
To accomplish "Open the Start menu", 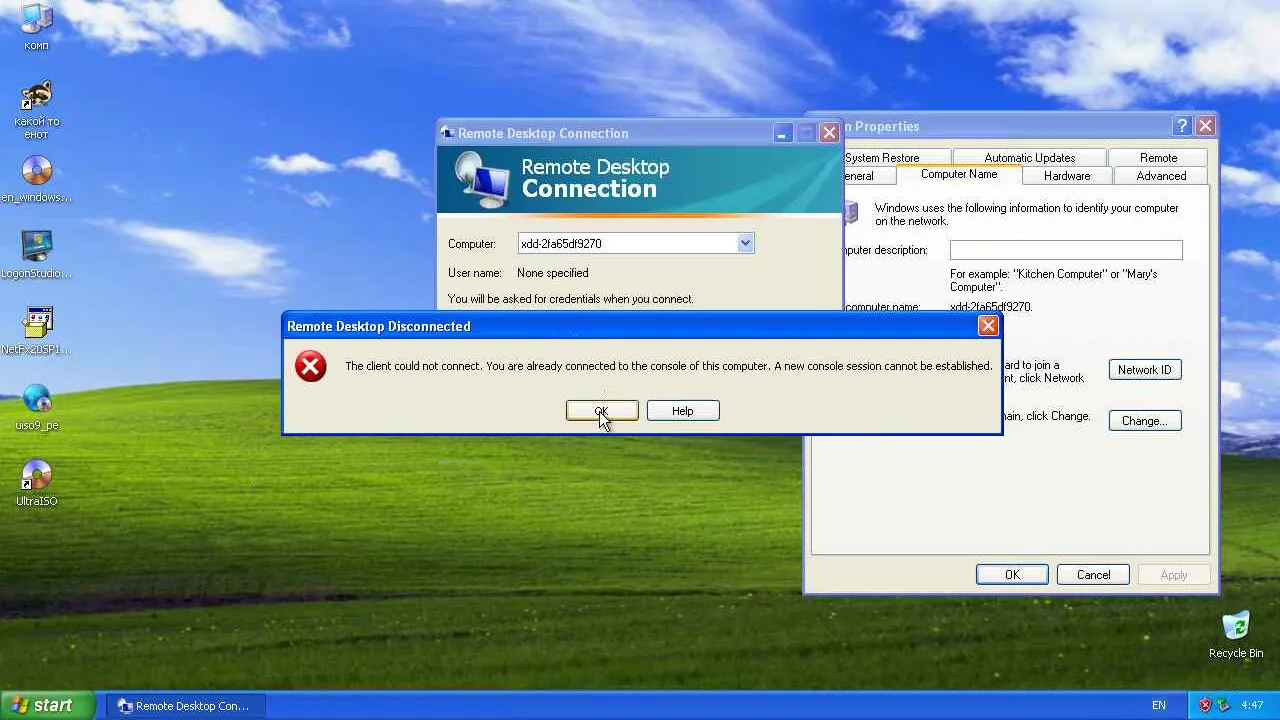I will tap(47, 705).
